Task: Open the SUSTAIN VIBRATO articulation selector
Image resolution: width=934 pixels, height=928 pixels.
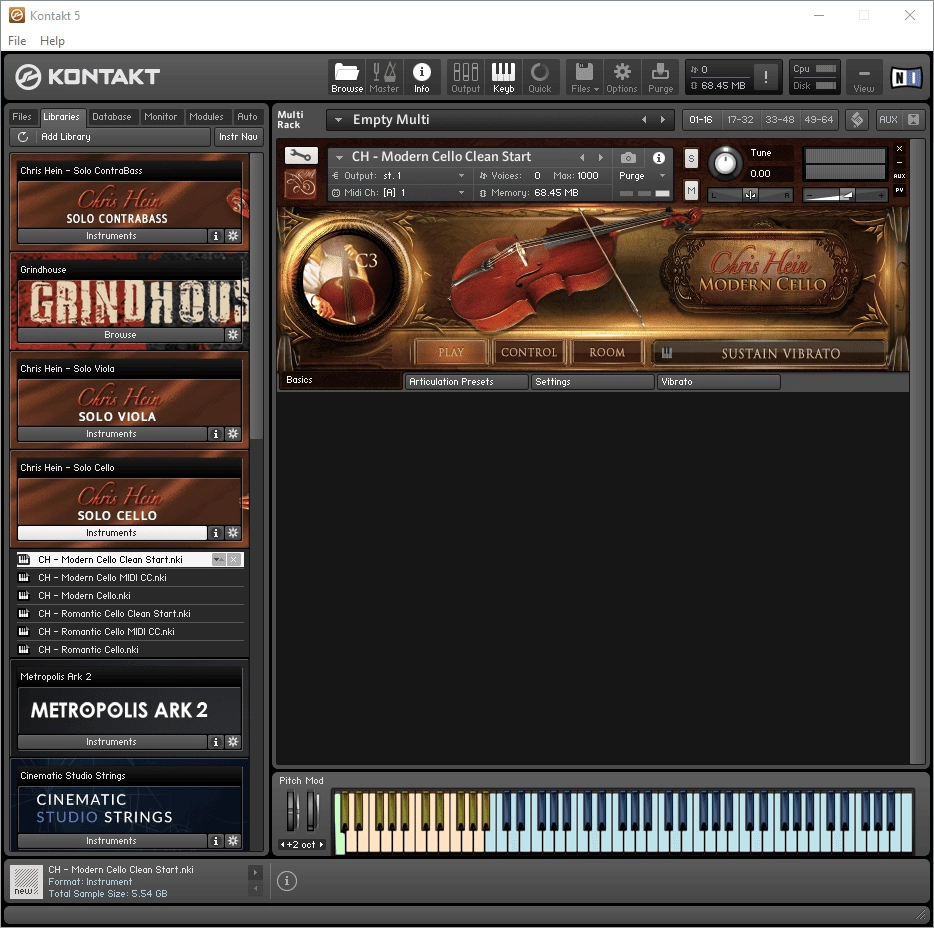Action: click(x=769, y=353)
